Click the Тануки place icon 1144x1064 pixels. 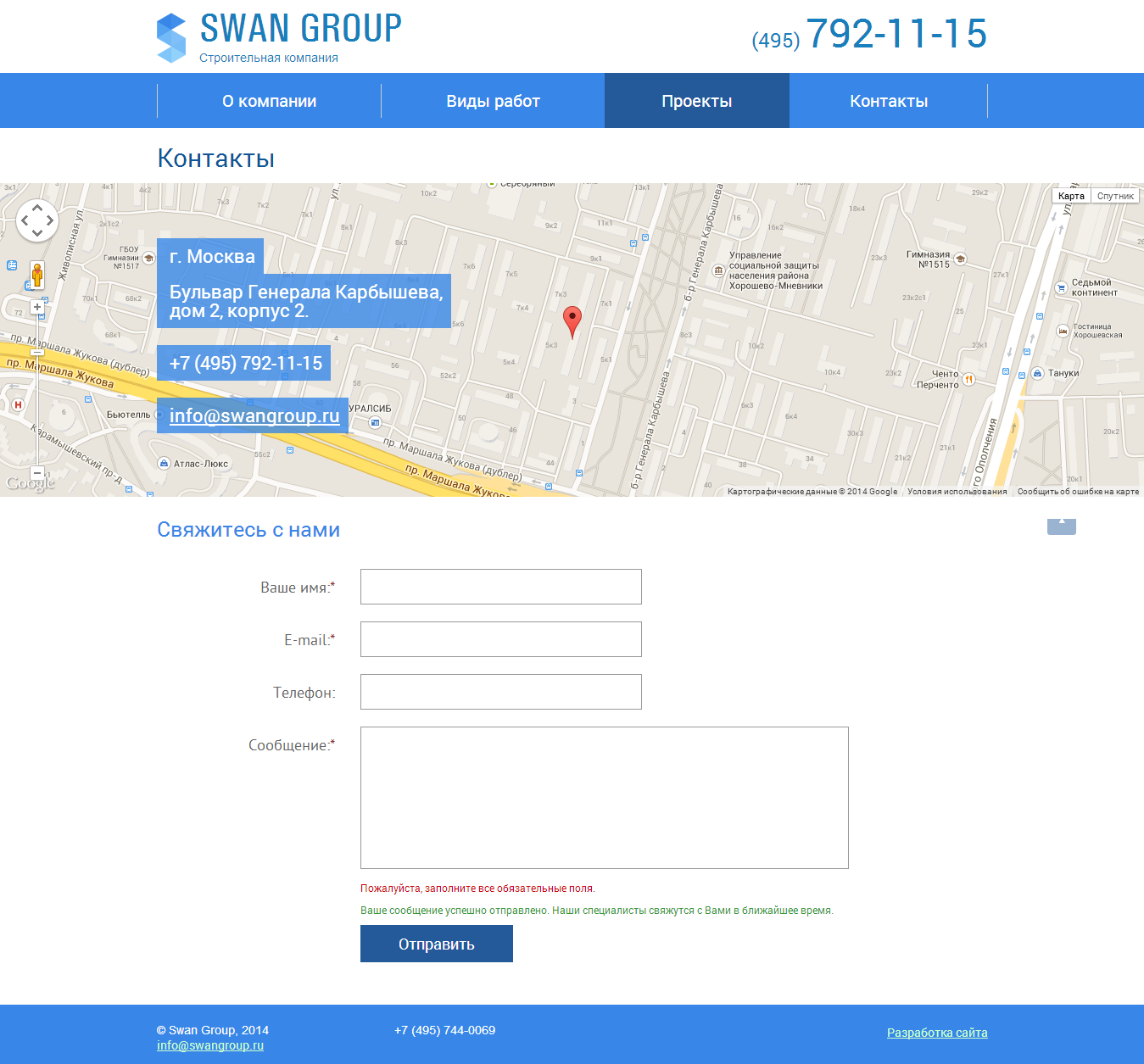tap(1037, 373)
